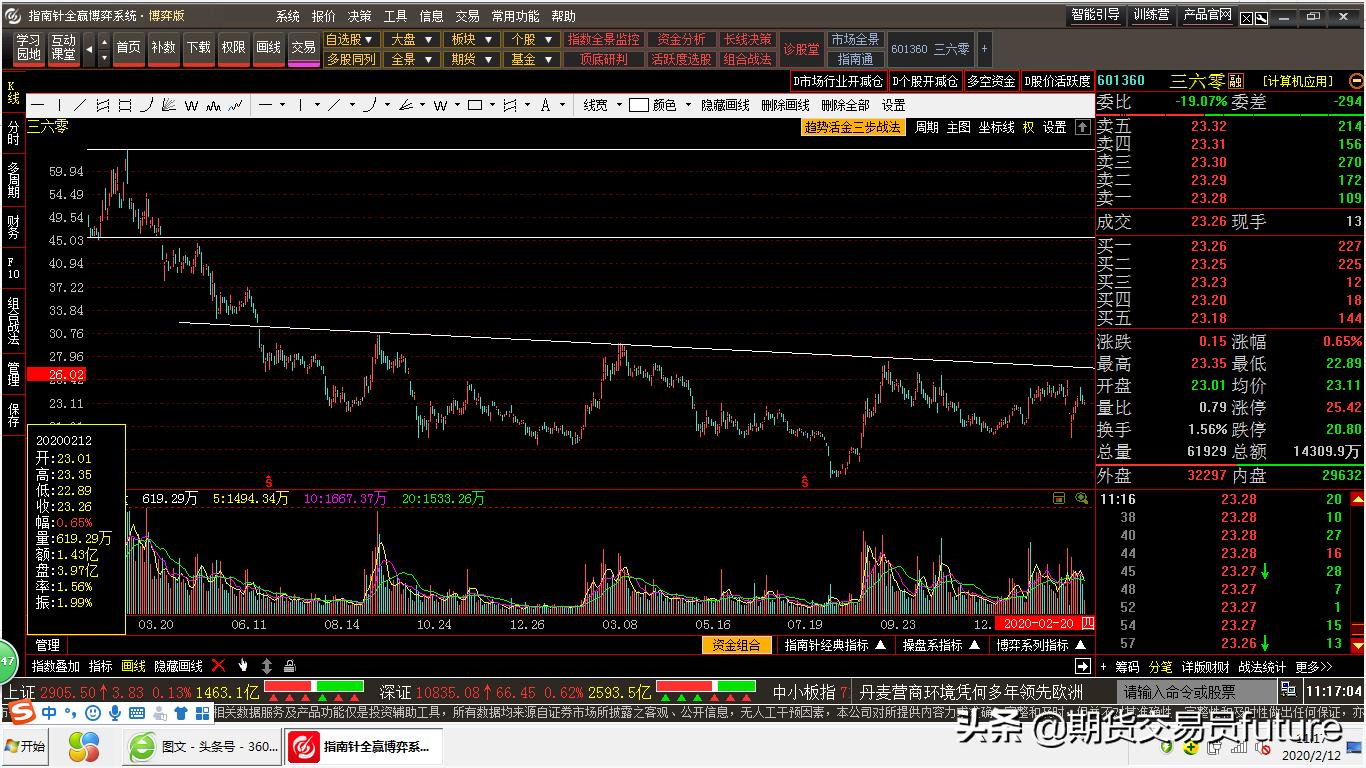
Task: Click the Sogou S input method icon
Action: coord(21,712)
